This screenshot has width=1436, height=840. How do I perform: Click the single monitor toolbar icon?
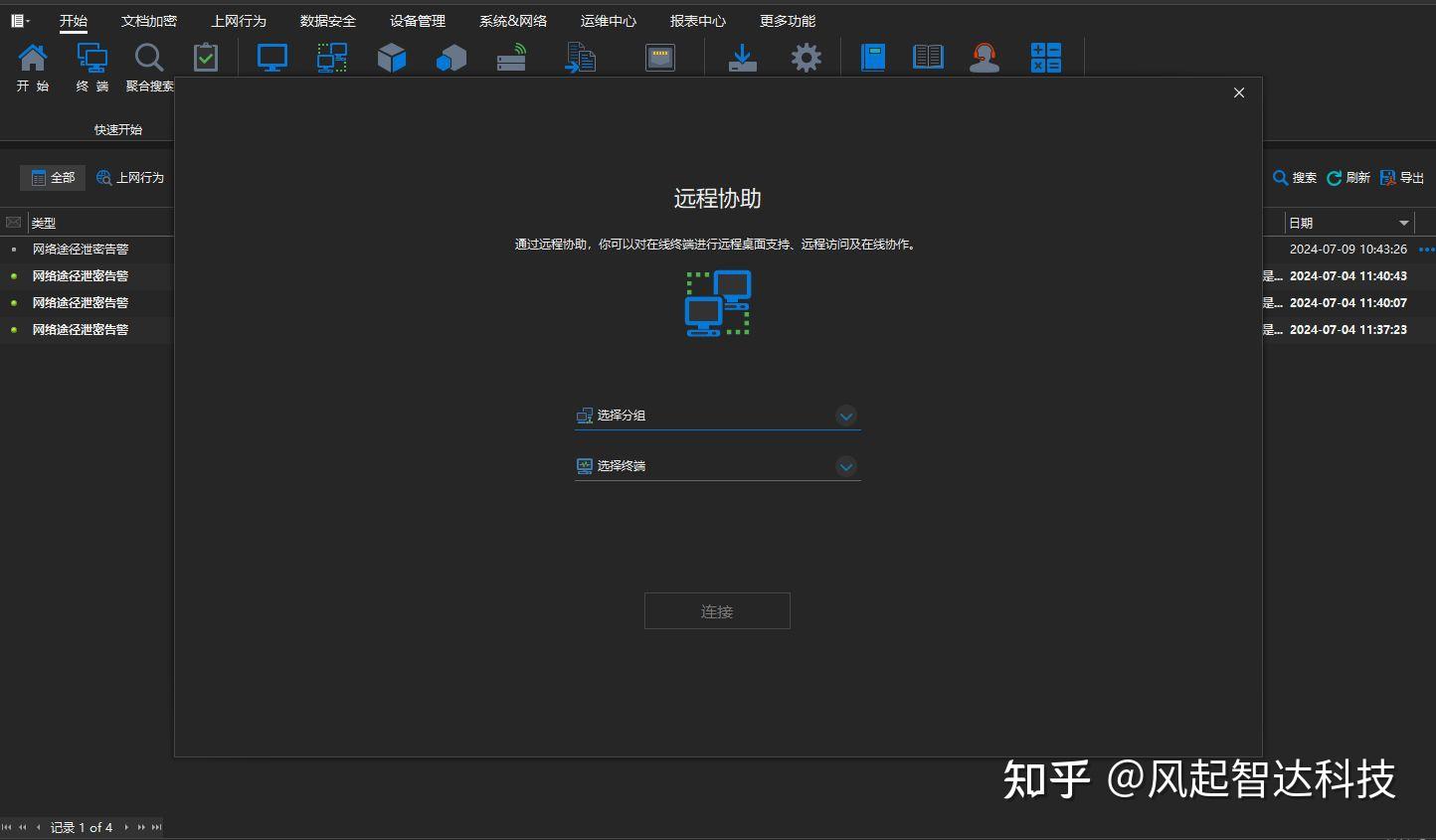(272, 58)
